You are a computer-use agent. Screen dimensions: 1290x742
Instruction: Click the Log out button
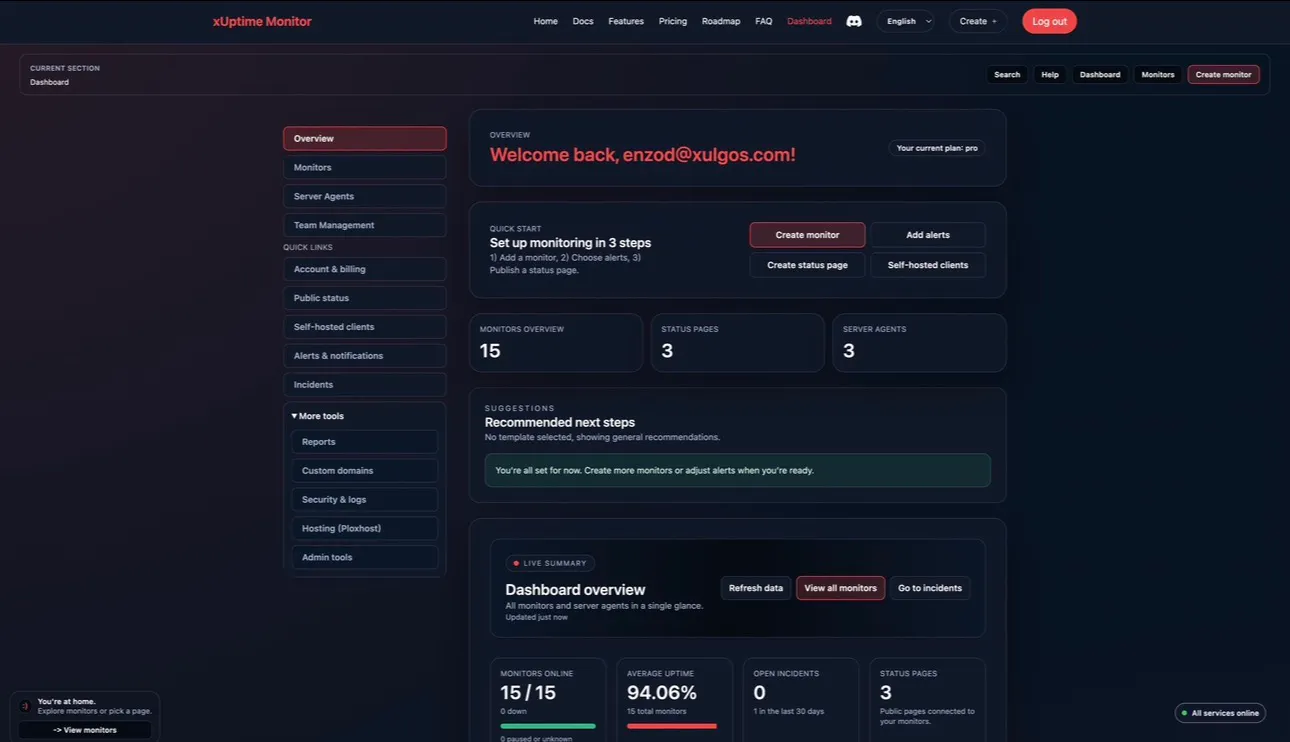[1049, 21]
